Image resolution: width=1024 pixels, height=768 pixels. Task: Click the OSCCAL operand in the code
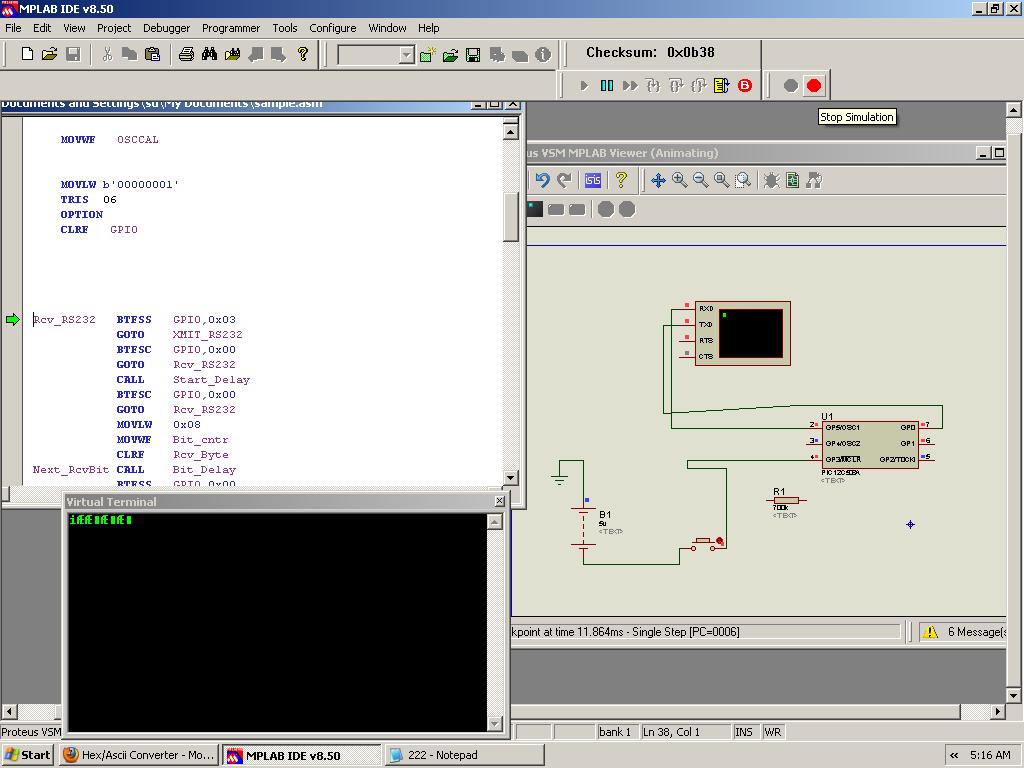(x=138, y=139)
